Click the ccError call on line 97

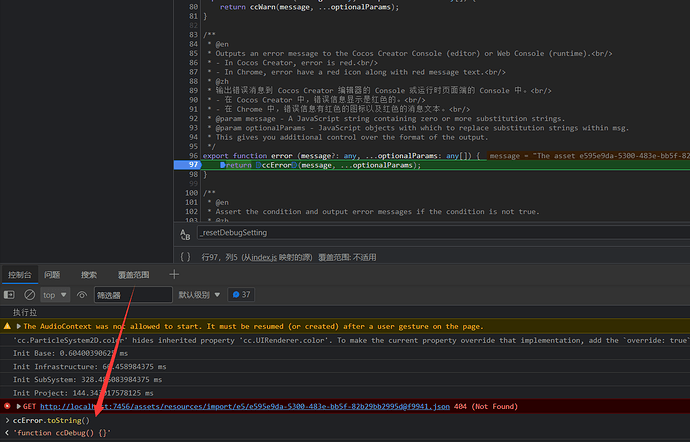click(277, 165)
